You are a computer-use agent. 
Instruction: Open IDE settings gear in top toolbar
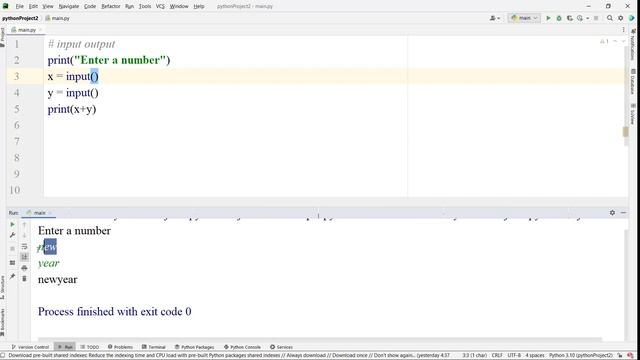pyautogui.click(x=620, y=18)
